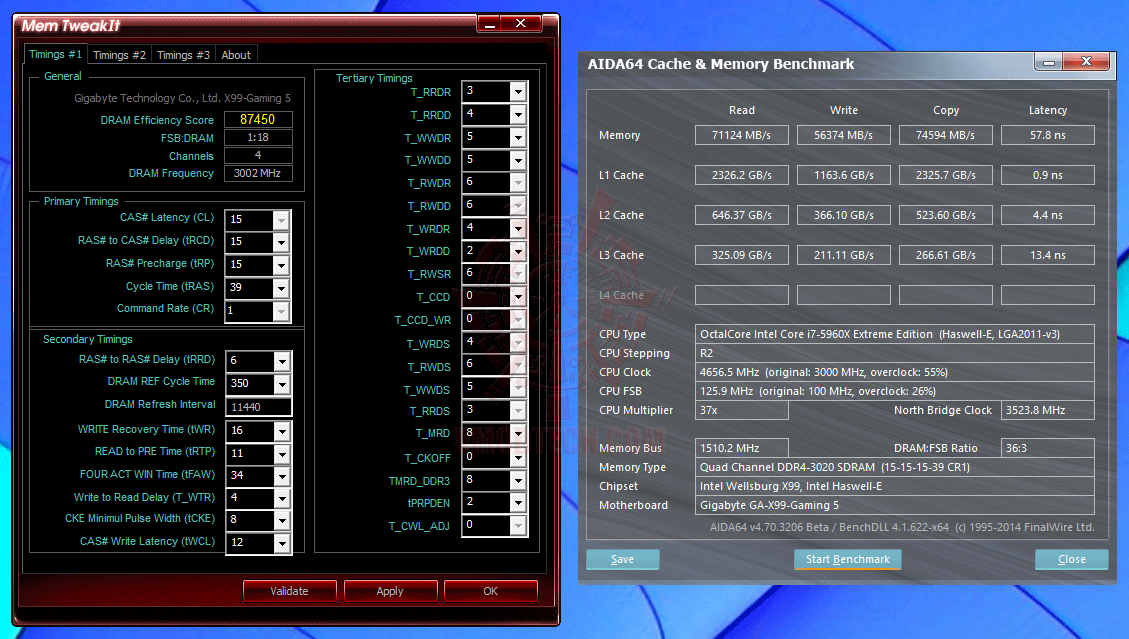The width and height of the screenshot is (1129, 639).
Task: Open the RAS# to RAS# Delay (tRRD) dropdown
Action: coord(282,361)
